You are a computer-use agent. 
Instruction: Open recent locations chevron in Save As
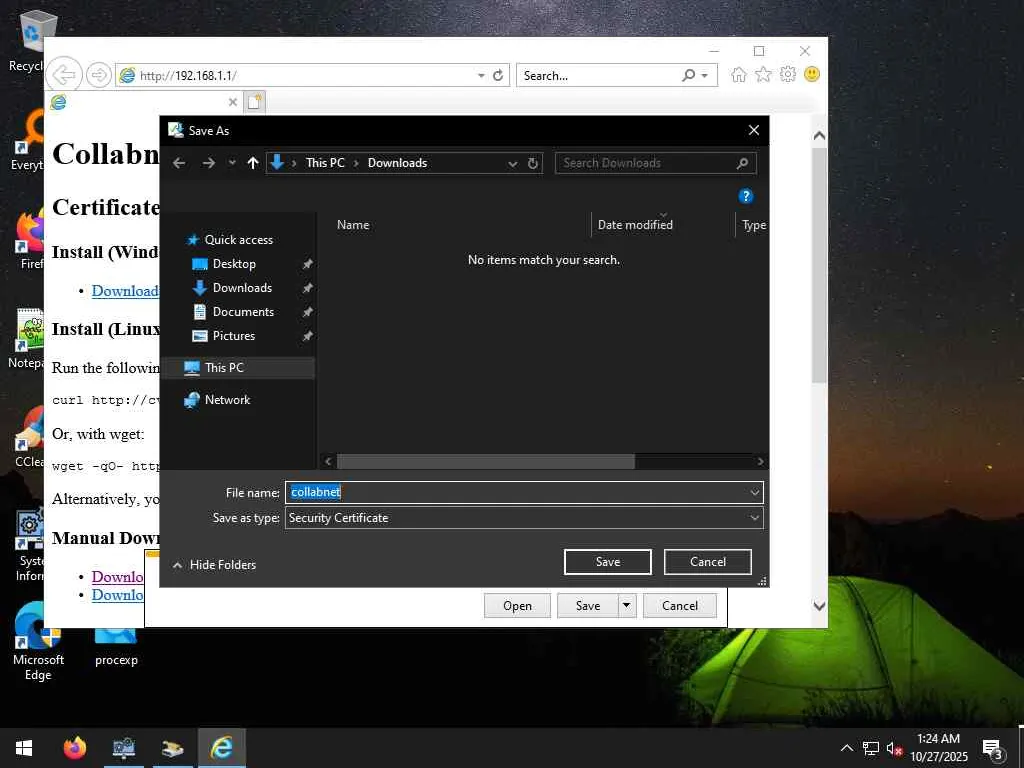coord(232,163)
